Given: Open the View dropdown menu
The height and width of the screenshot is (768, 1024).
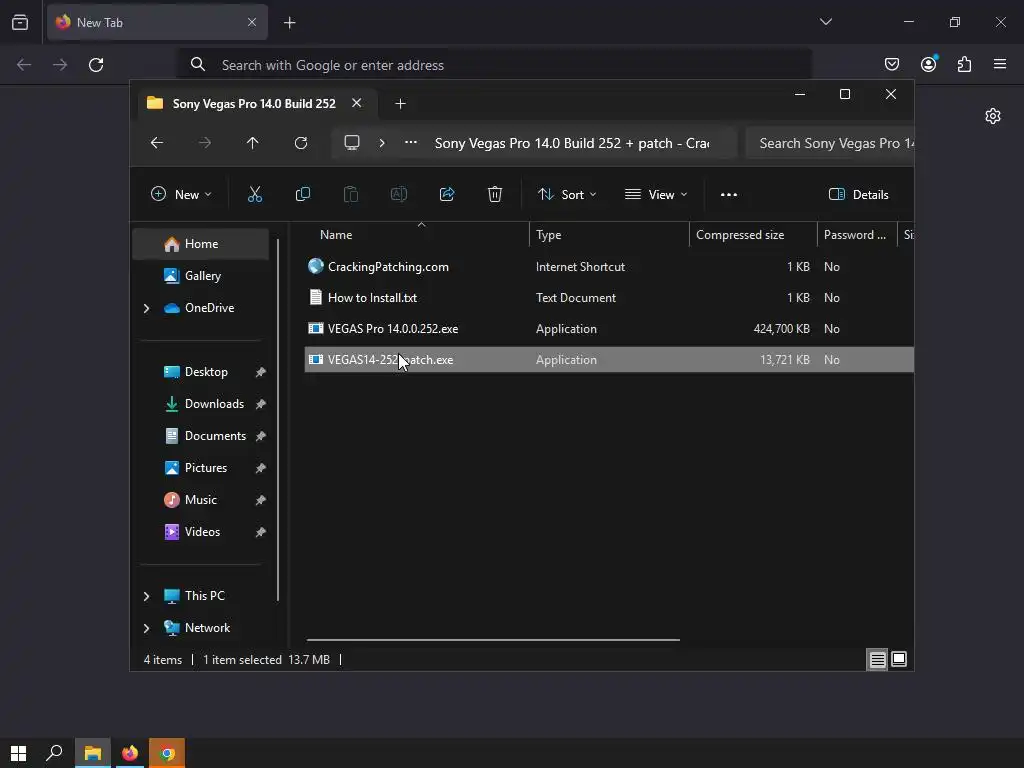Looking at the screenshot, I should pyautogui.click(x=656, y=195).
